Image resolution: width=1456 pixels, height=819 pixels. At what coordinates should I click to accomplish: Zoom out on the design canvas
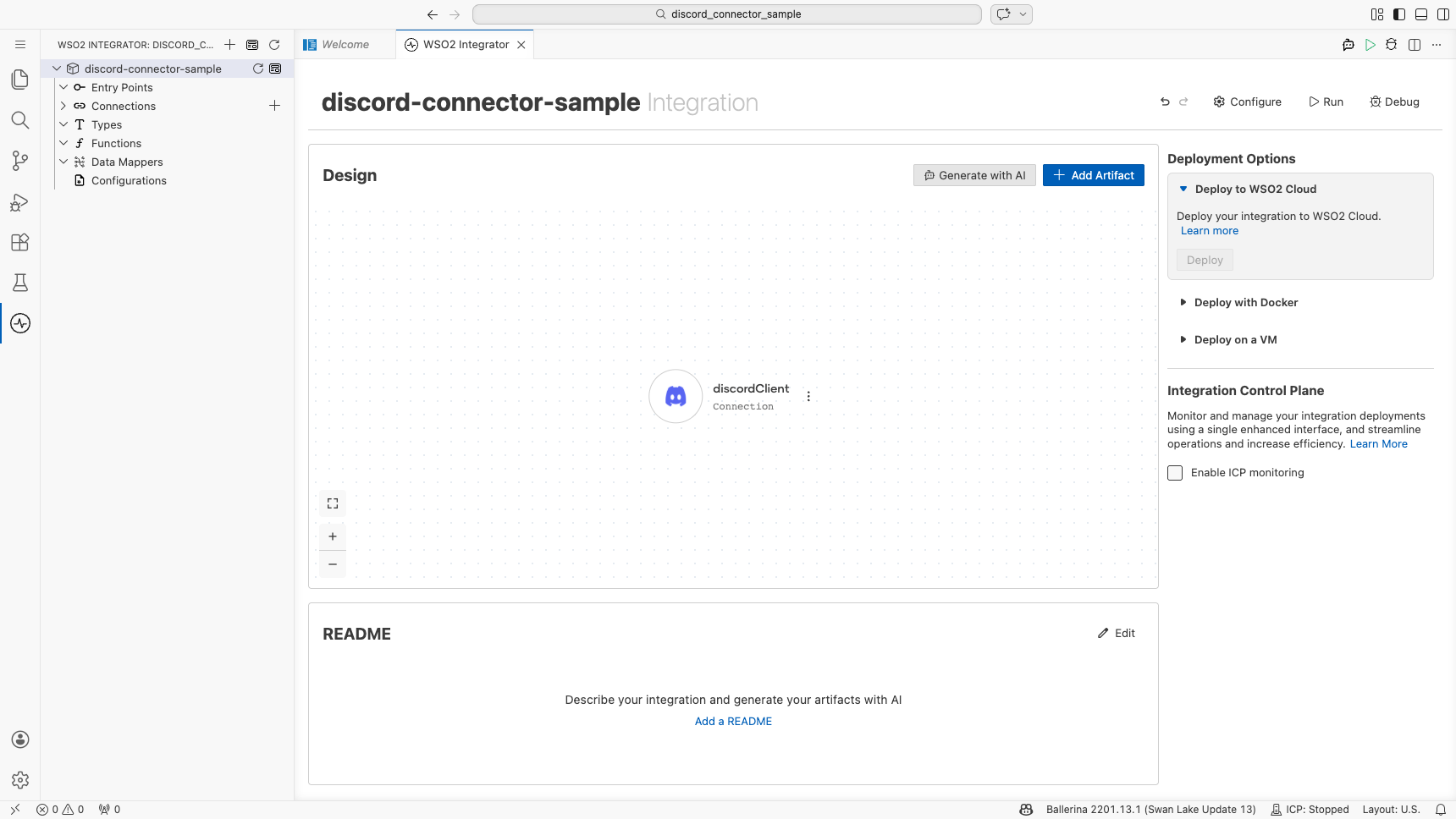tap(333, 564)
